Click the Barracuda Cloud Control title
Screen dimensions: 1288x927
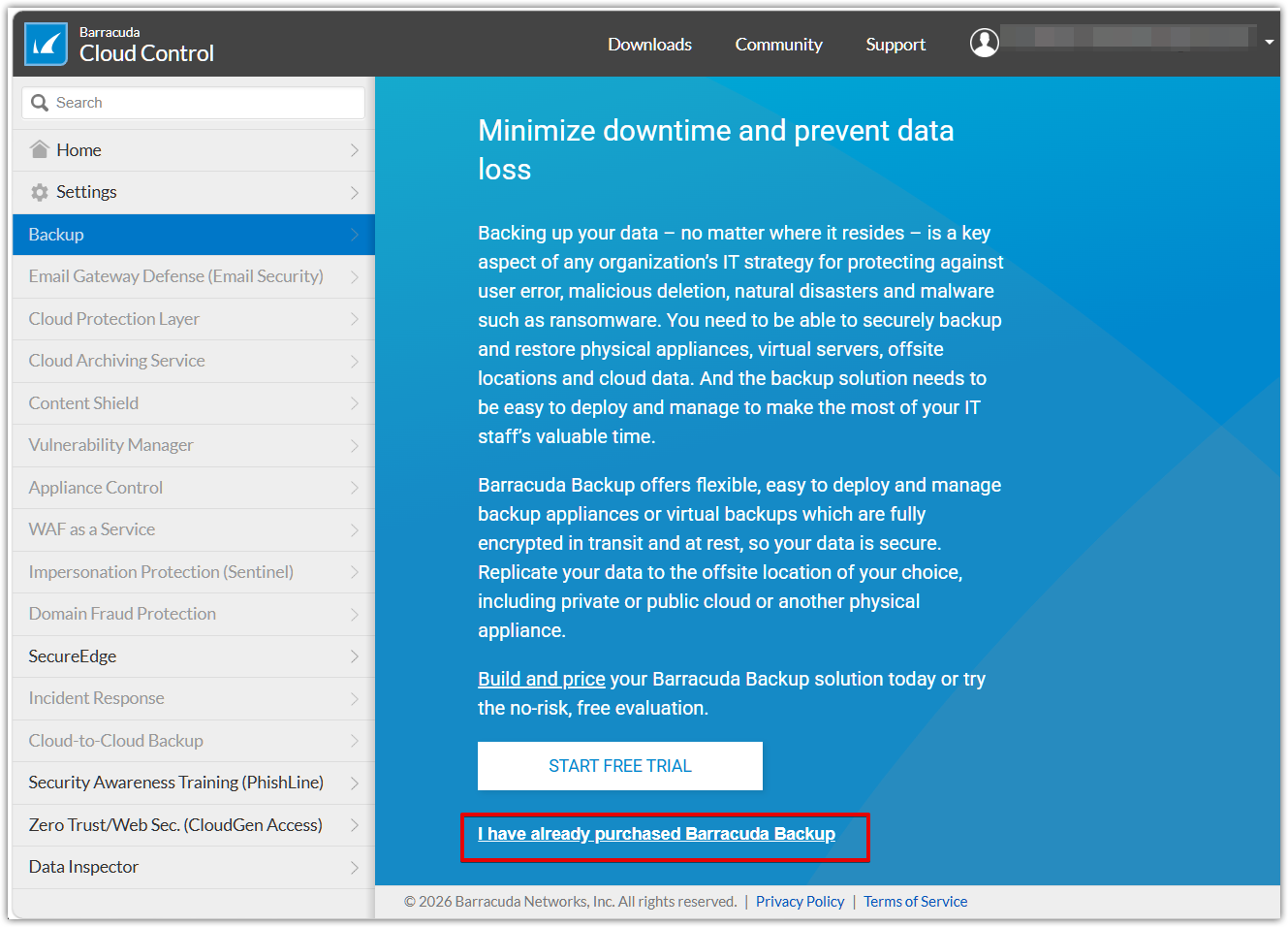click(x=146, y=46)
